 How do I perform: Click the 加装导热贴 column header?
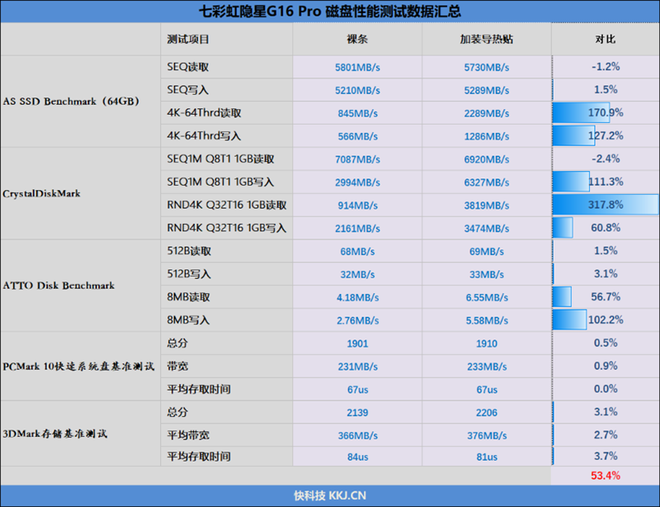coord(486,39)
